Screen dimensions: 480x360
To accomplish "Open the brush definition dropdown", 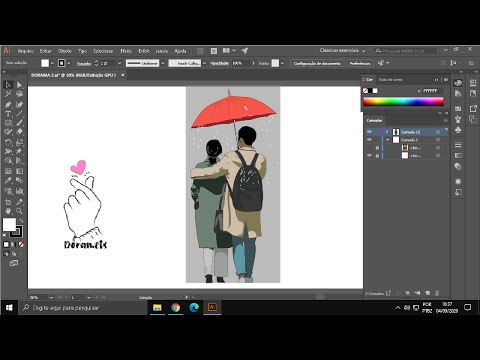I will coord(204,63).
